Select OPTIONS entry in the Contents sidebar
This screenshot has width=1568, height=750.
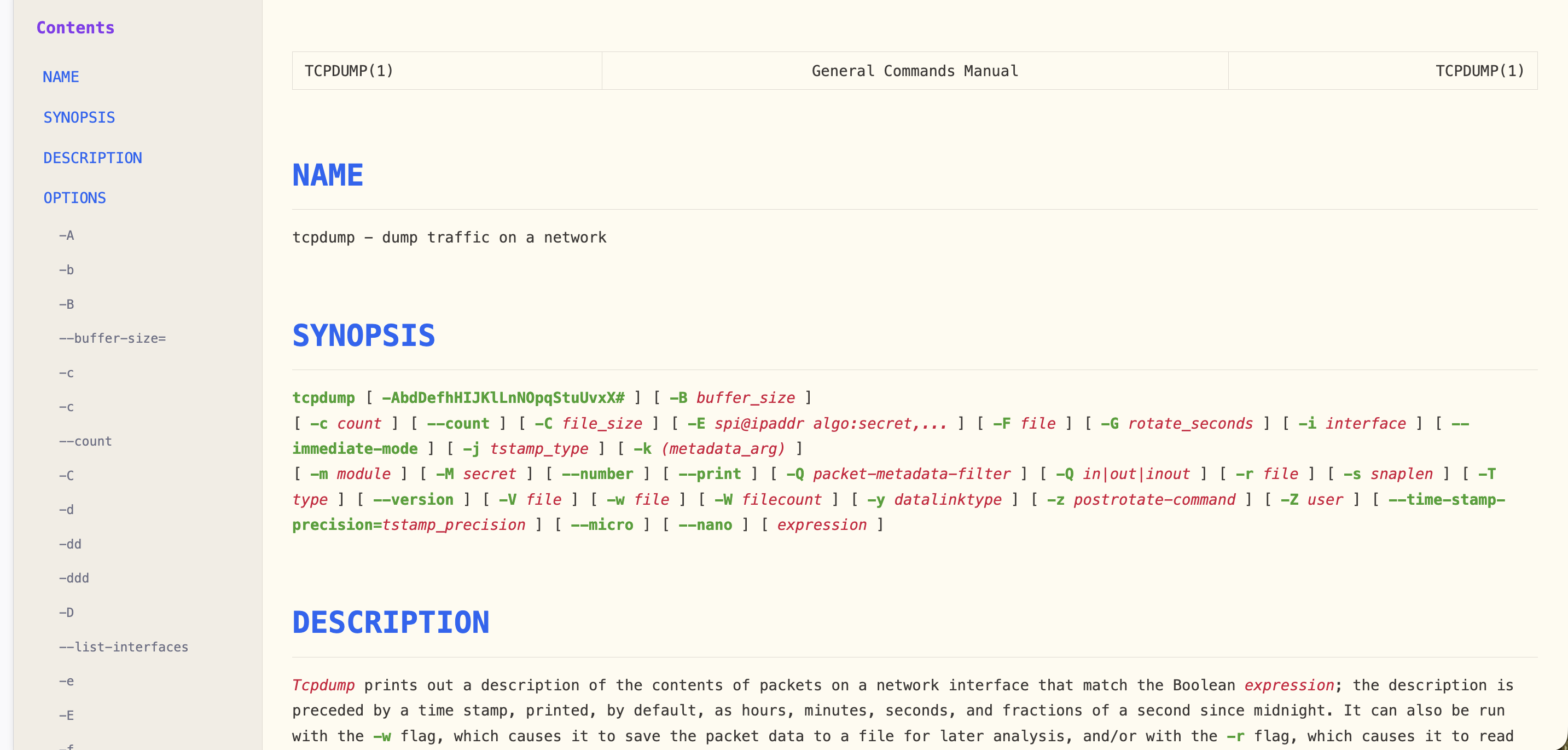74,198
